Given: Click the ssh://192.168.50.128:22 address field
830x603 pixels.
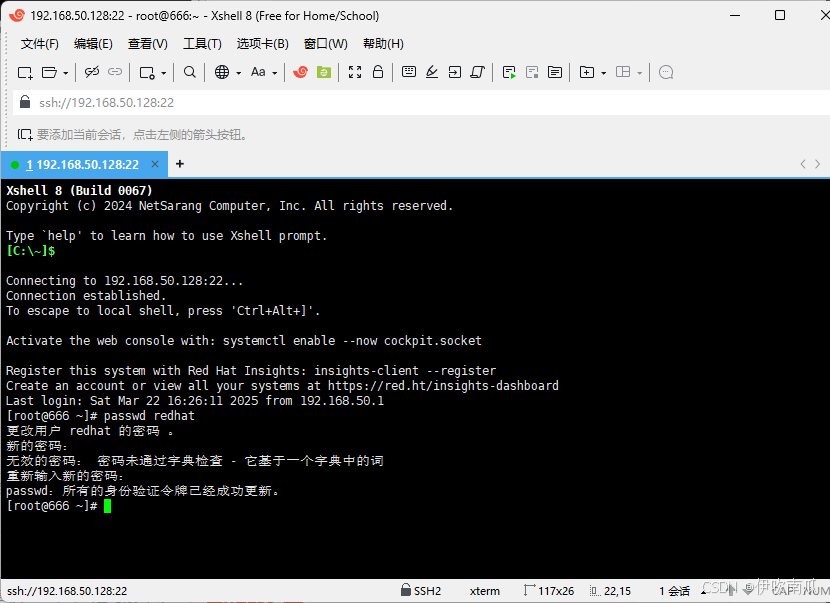Looking at the screenshot, I should pos(423,103).
